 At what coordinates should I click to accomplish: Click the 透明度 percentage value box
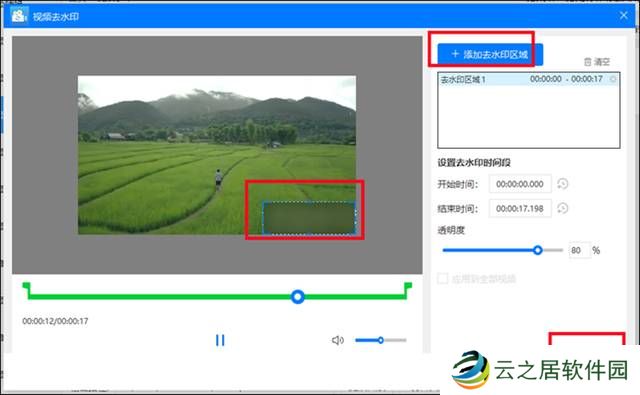[580, 250]
